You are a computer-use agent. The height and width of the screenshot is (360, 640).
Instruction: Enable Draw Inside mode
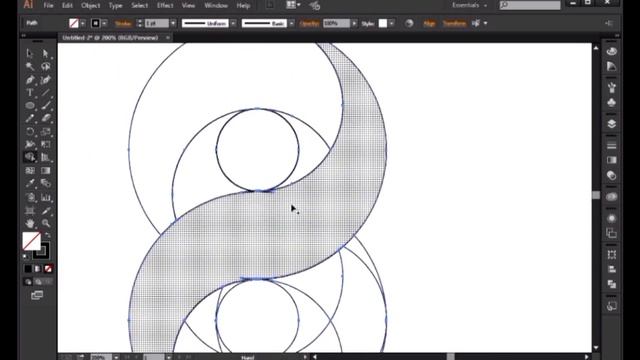pyautogui.click(x=48, y=282)
